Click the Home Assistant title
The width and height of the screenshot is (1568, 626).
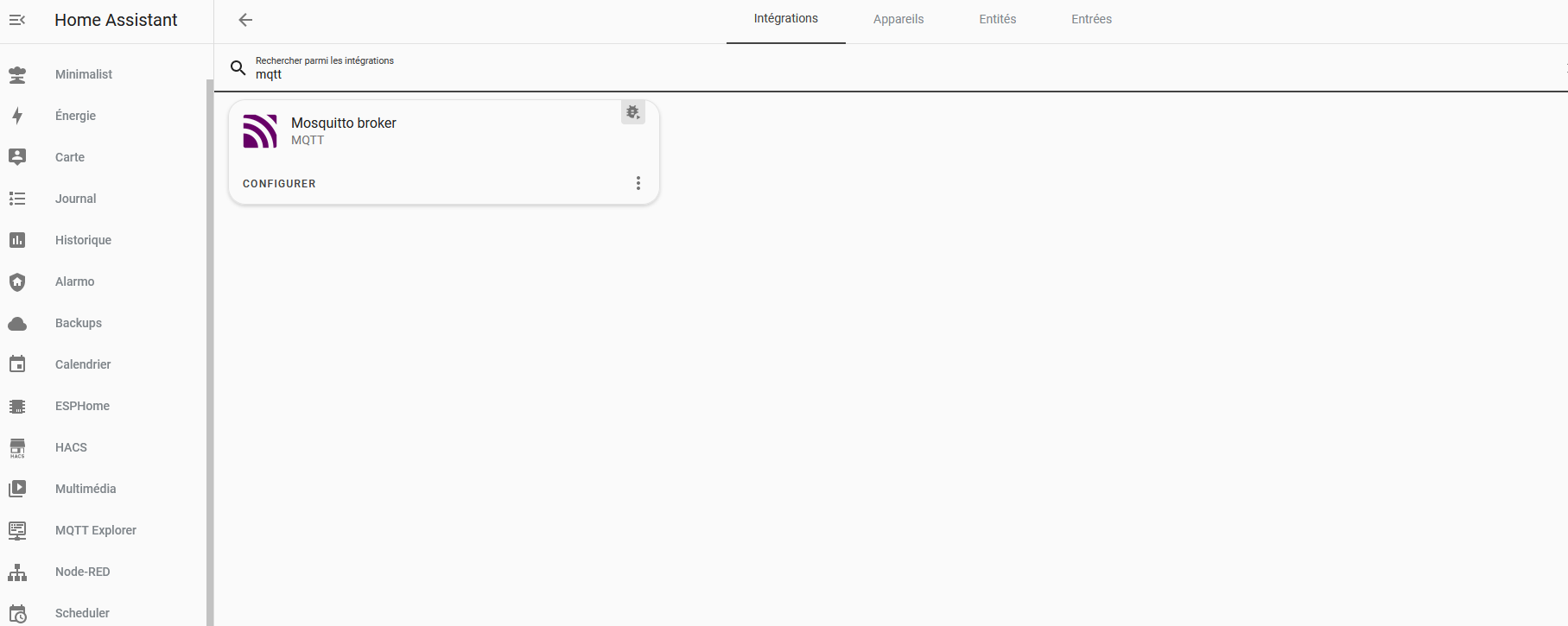tap(116, 20)
